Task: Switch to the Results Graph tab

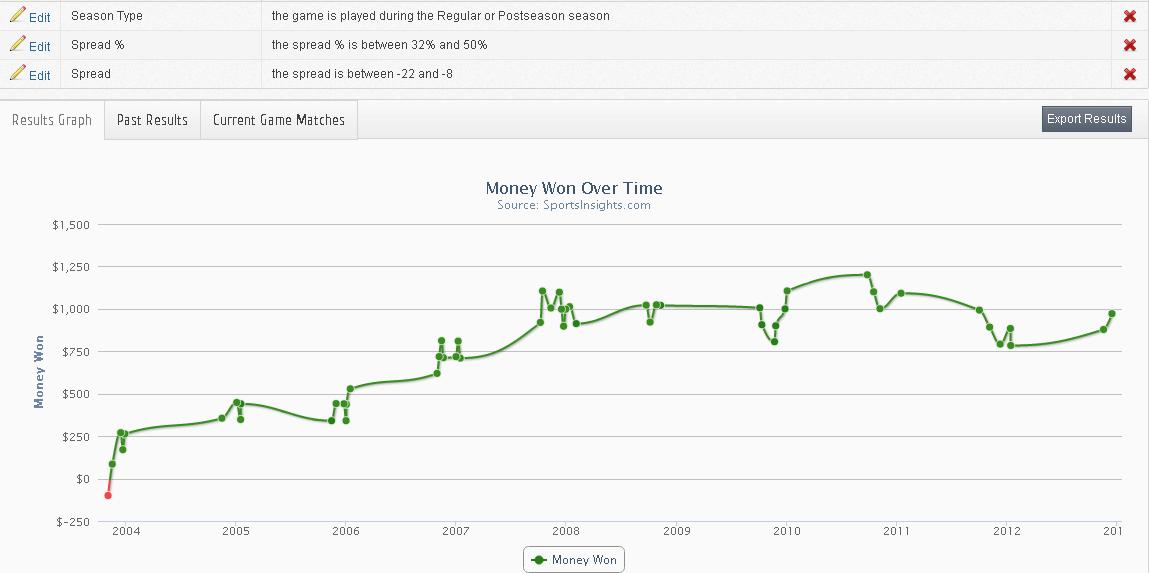Action: point(52,120)
